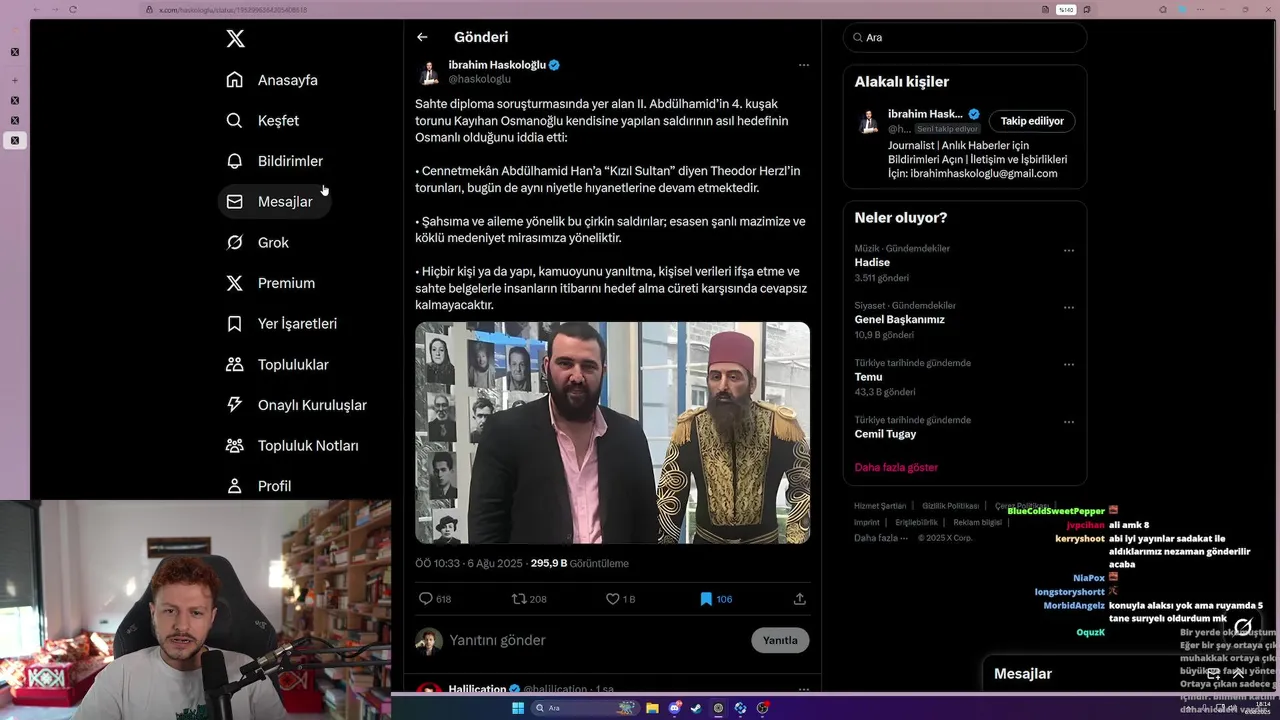
Task: Open the Cemil Tugay trending topic
Action: tap(885, 434)
